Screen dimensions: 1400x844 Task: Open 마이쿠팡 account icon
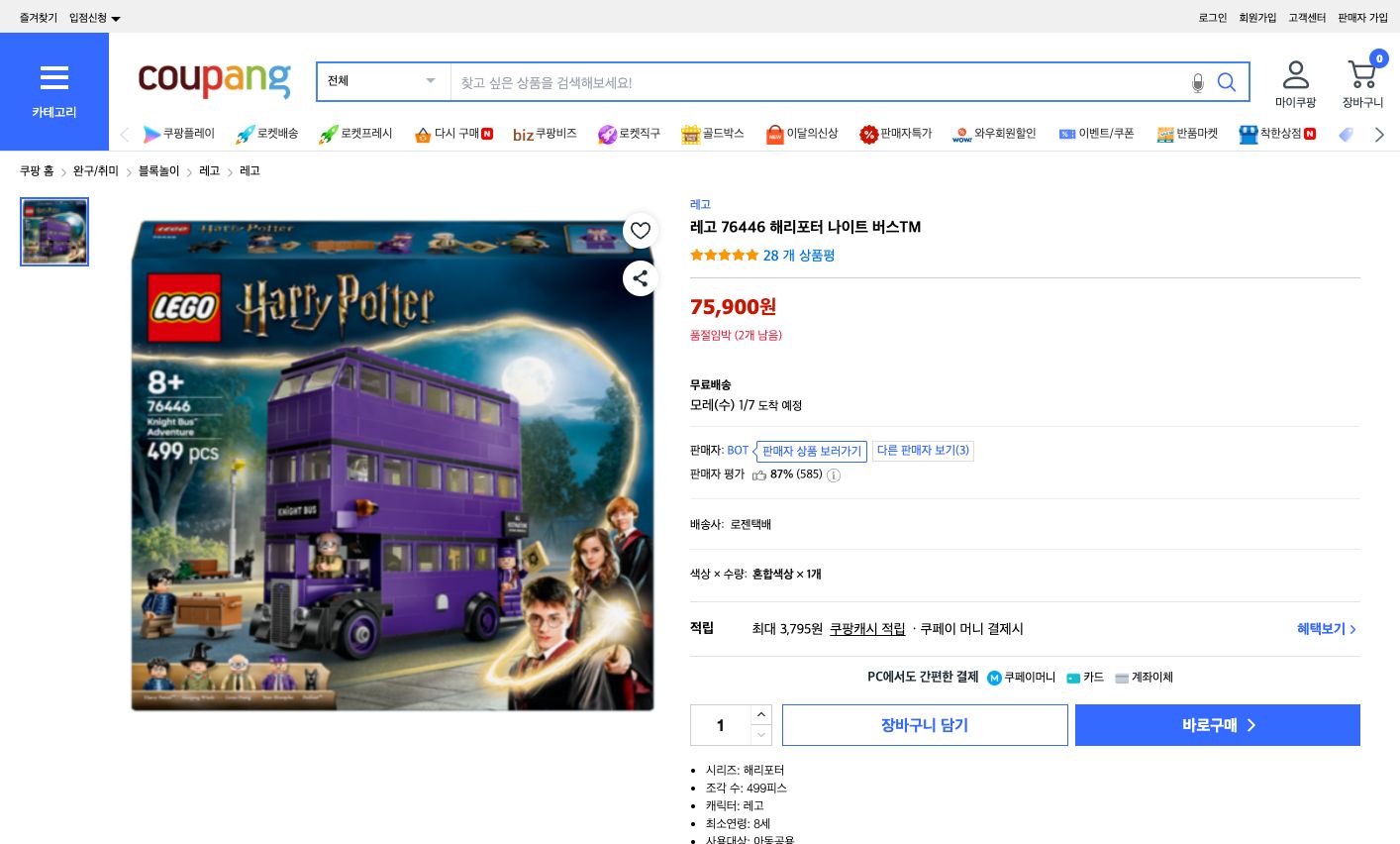pyautogui.click(x=1295, y=74)
